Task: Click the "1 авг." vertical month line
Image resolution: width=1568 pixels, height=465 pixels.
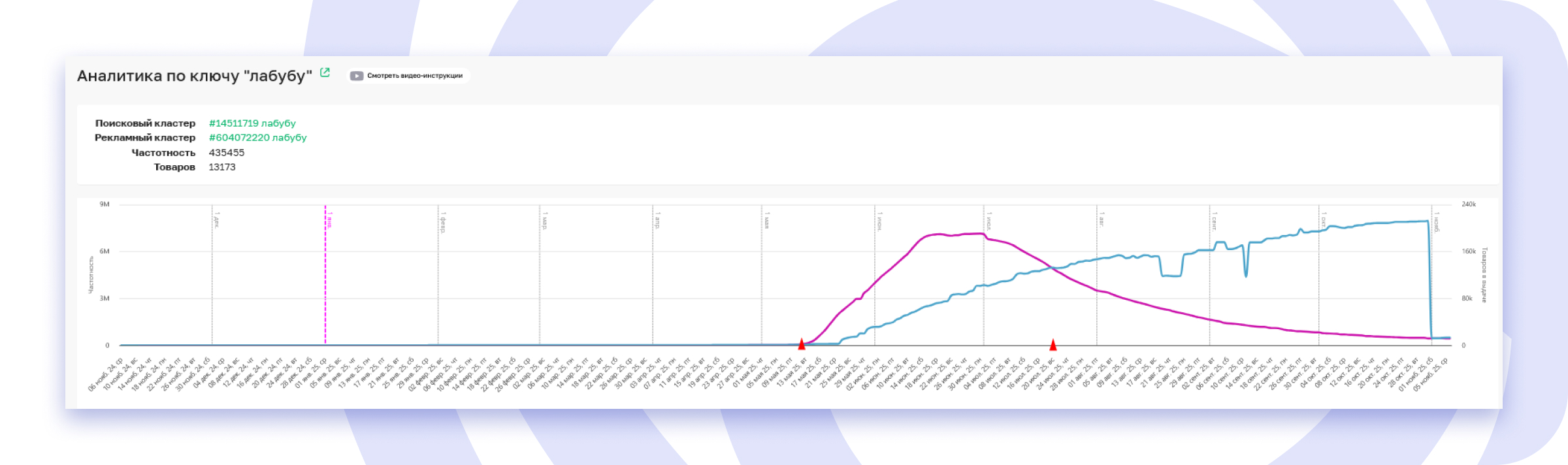Action: [x=1096, y=274]
